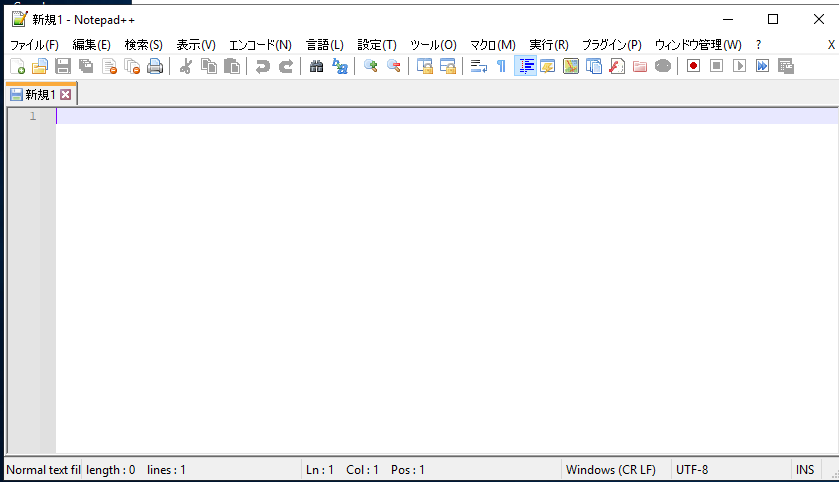Toggle synchronized horizontal scrolling icon
Image resolution: width=839 pixels, height=482 pixels.
pos(447,66)
